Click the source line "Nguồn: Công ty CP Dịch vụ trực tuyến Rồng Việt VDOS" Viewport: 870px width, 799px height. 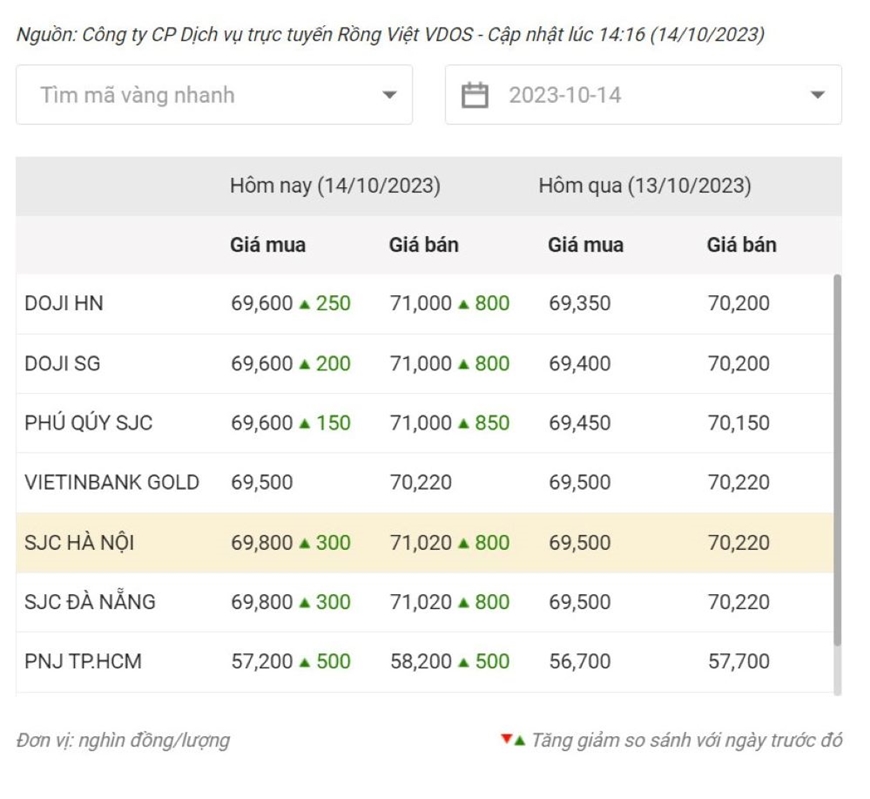pos(245,34)
